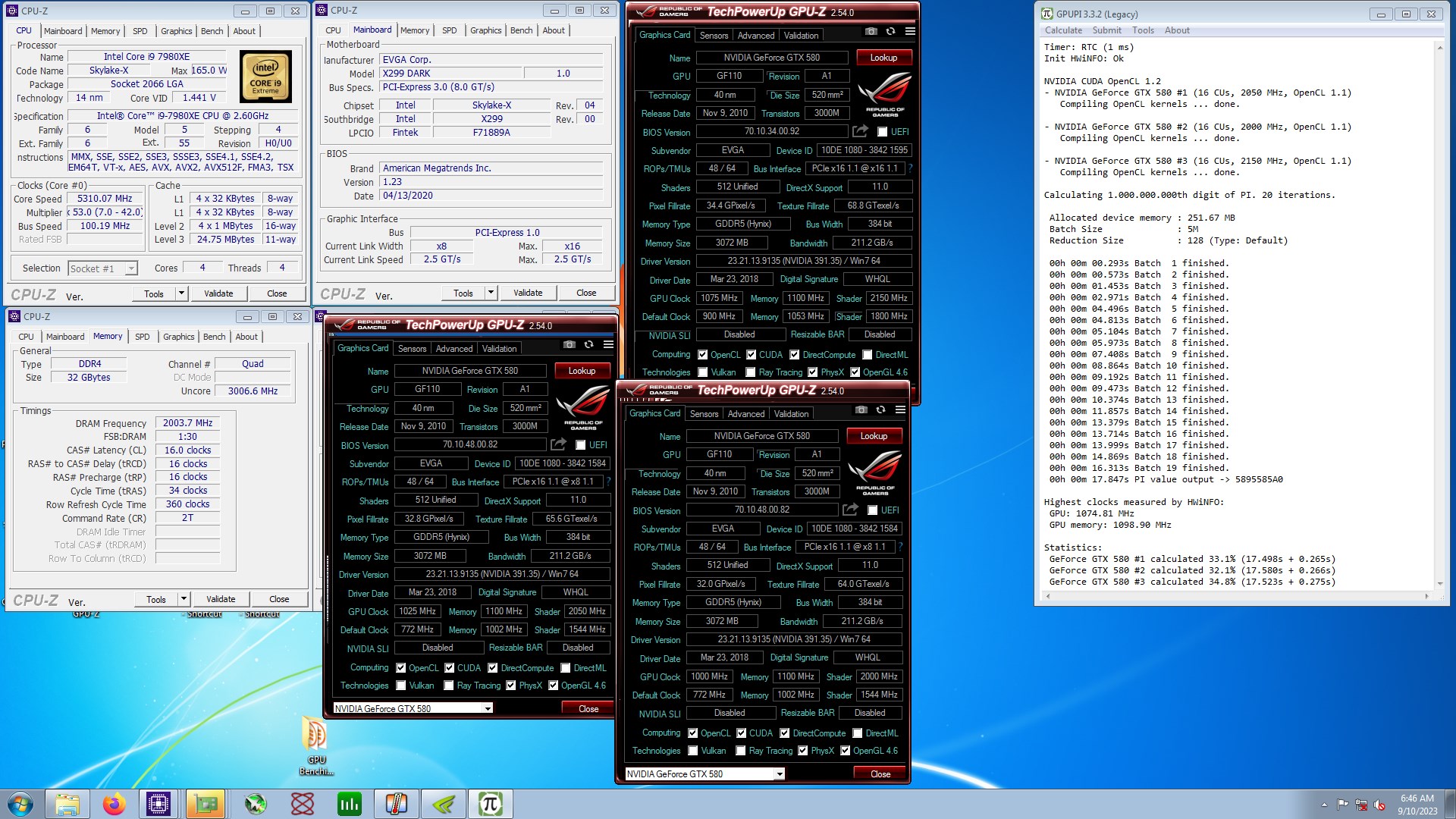This screenshot has width=1456, height=819.
Task: Open hamburger menu in GPU-Z 1025 MHz window
Action: coord(608,344)
